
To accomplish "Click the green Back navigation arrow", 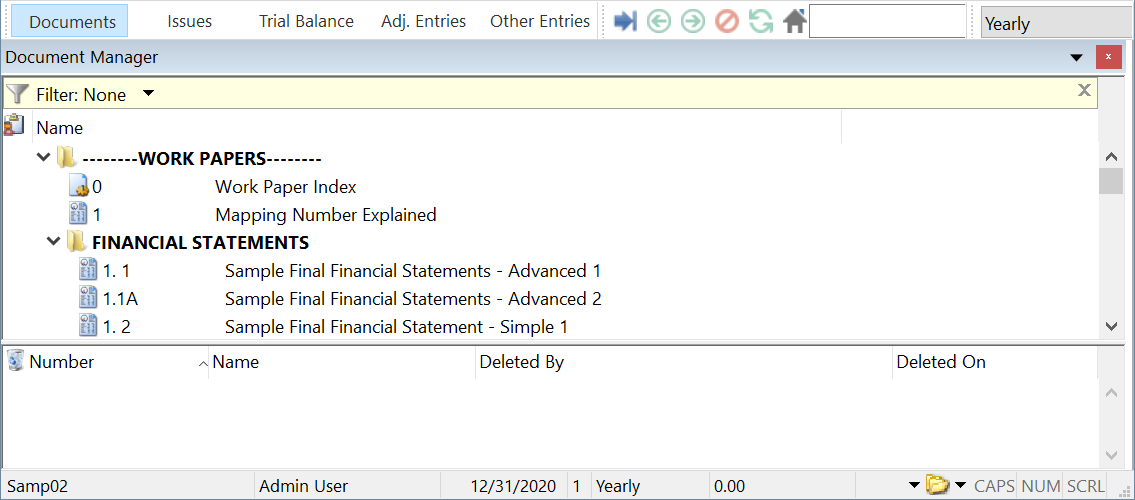I will pos(658,21).
